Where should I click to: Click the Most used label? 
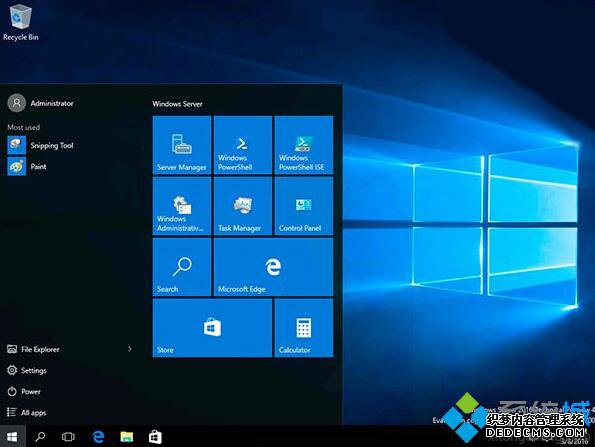click(x=24, y=127)
